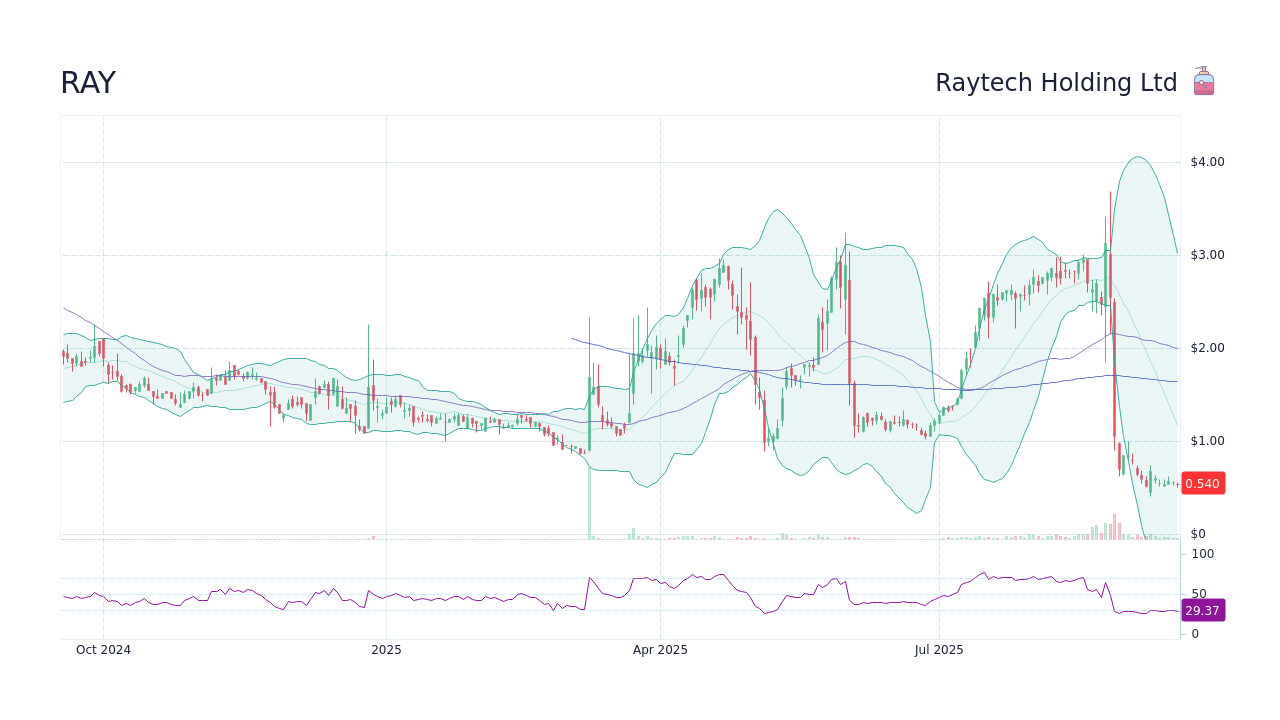The height and width of the screenshot is (720, 1280).
Task: Click the RAY ticker symbol heading
Action: click(88, 83)
